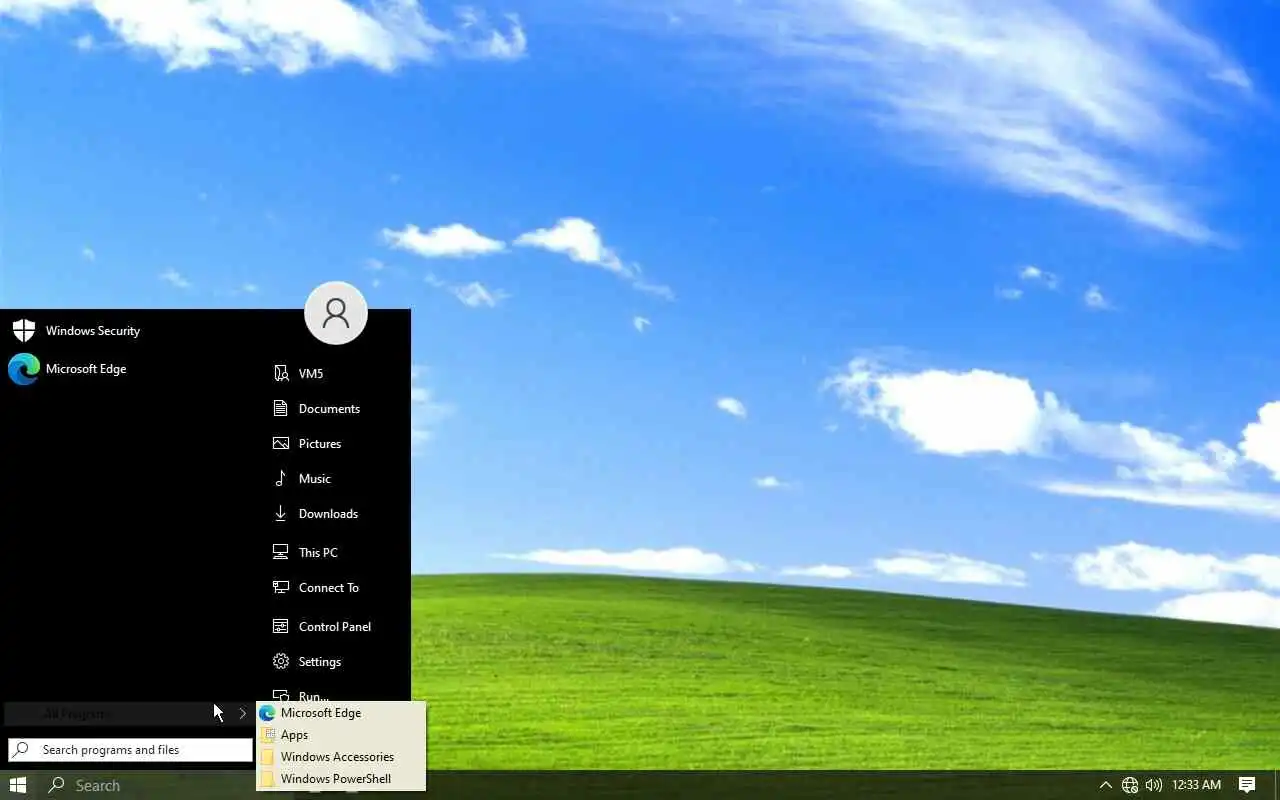
Task: Open the volume control speaker icon
Action: pyautogui.click(x=1154, y=785)
